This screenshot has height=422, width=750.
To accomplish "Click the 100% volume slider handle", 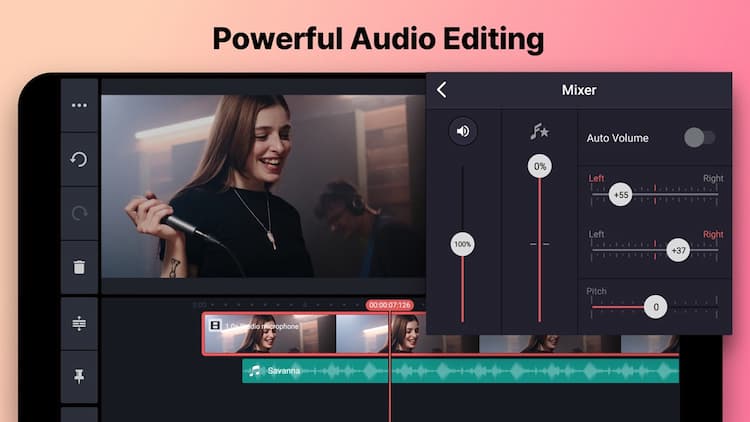I will point(462,244).
